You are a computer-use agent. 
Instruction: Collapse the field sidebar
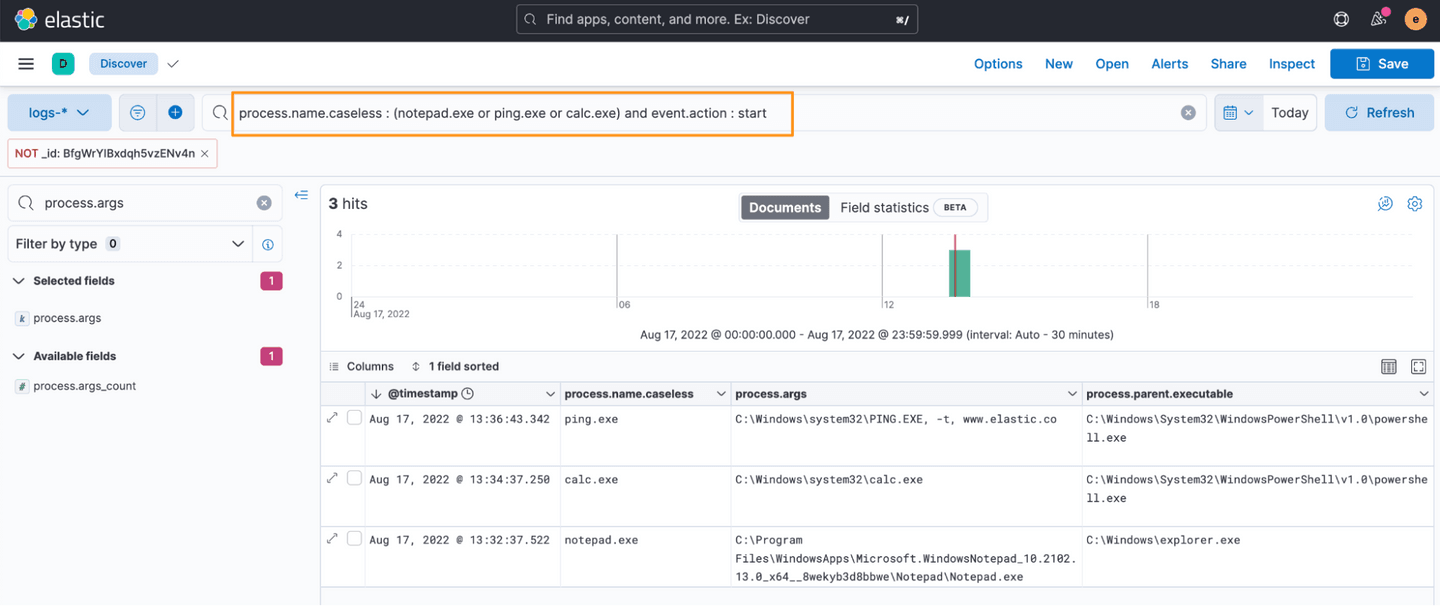point(301,196)
